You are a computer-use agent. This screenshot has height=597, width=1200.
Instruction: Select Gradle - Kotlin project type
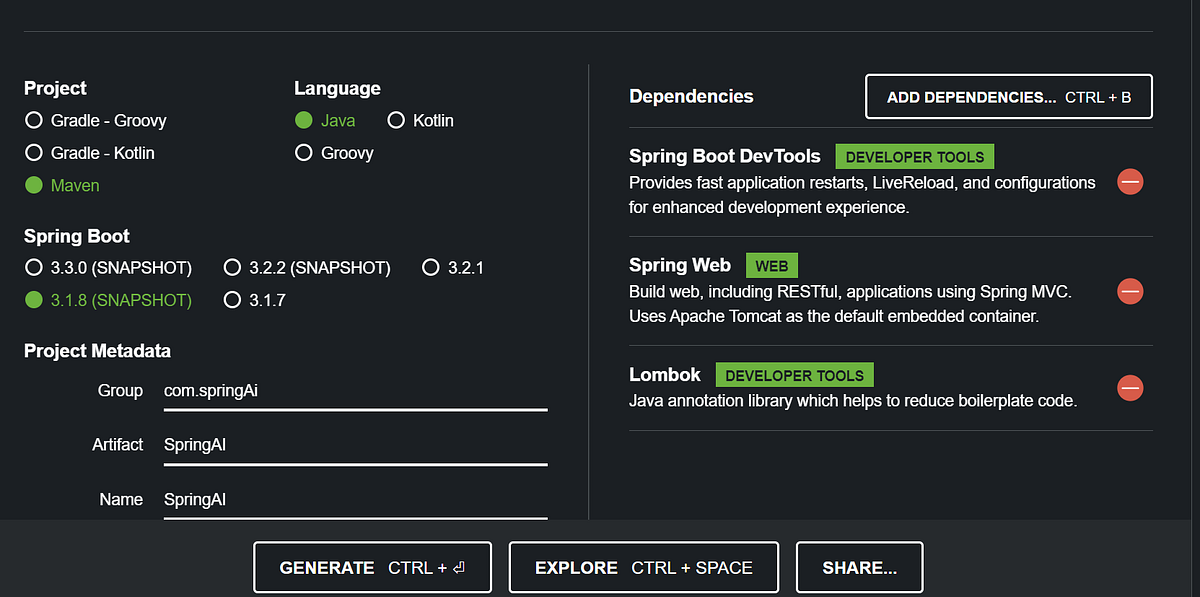[x=90, y=153]
